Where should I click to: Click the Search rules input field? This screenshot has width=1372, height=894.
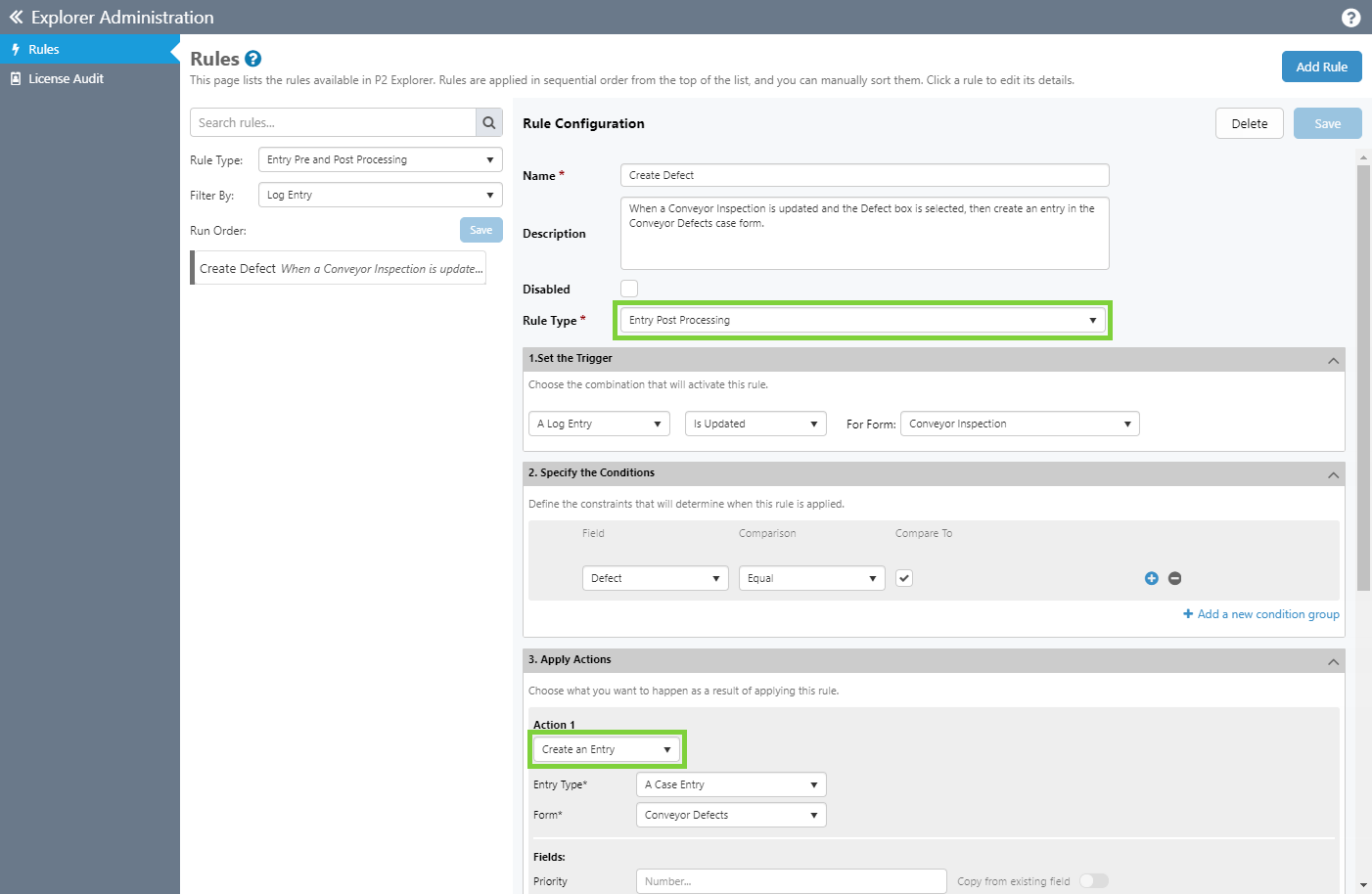[x=333, y=123]
